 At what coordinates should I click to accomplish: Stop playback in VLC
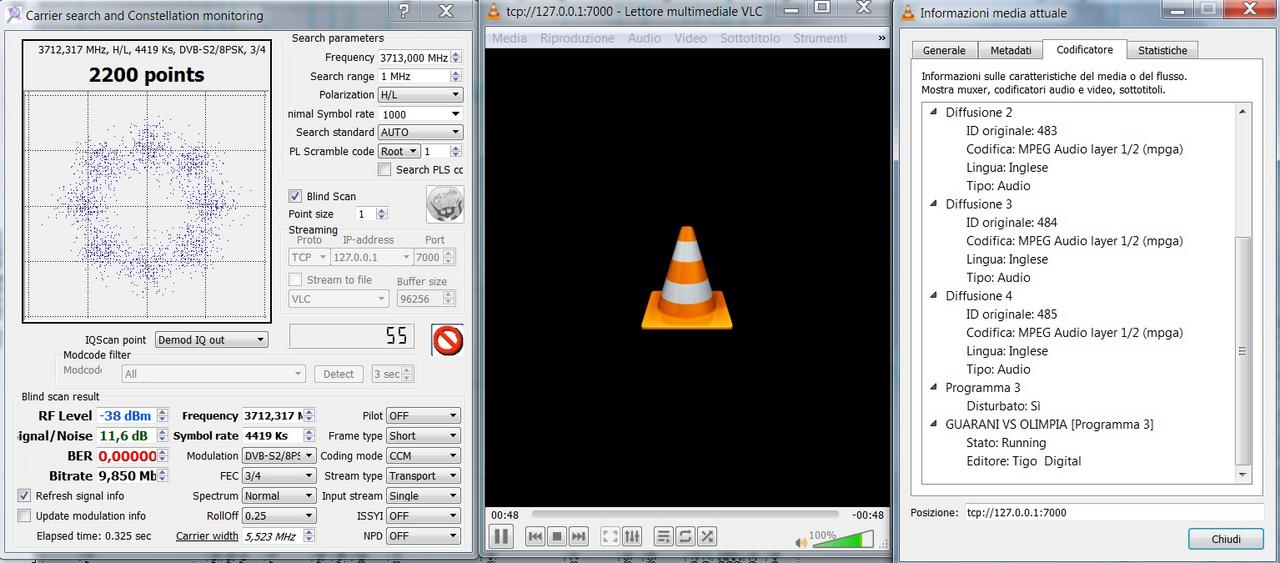click(557, 537)
